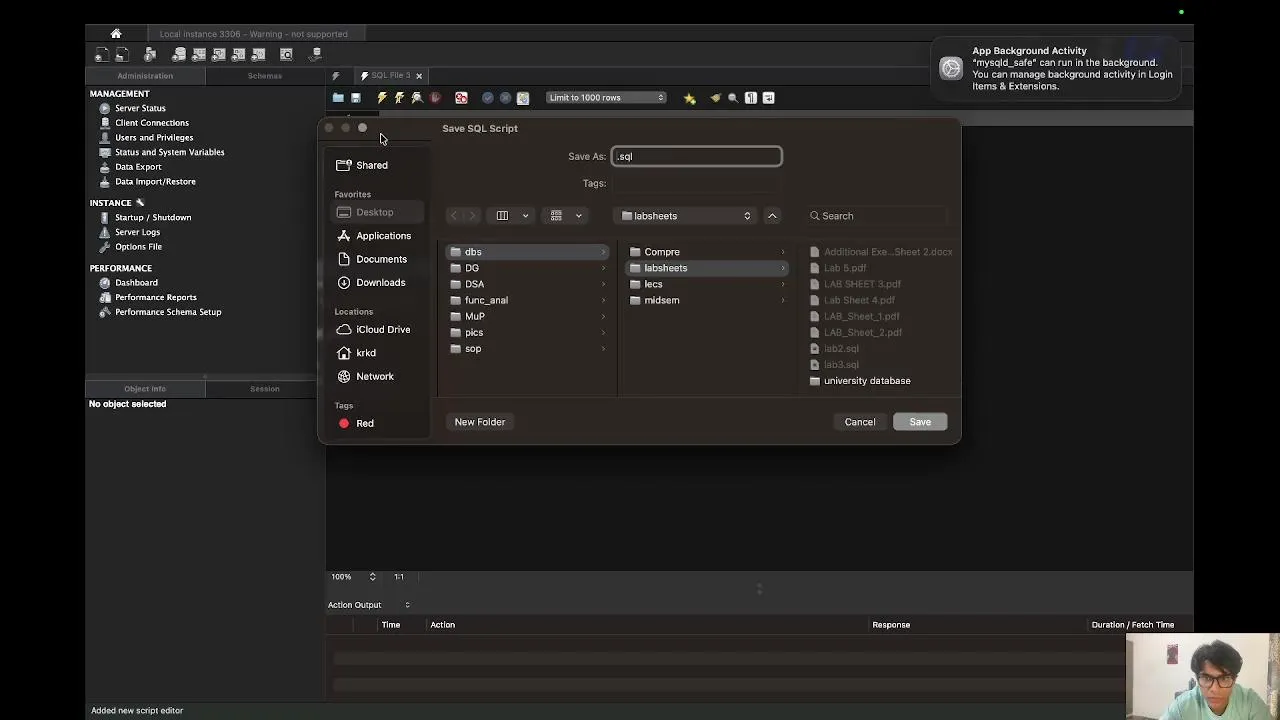Switch to the Schemas tab

tap(265, 76)
